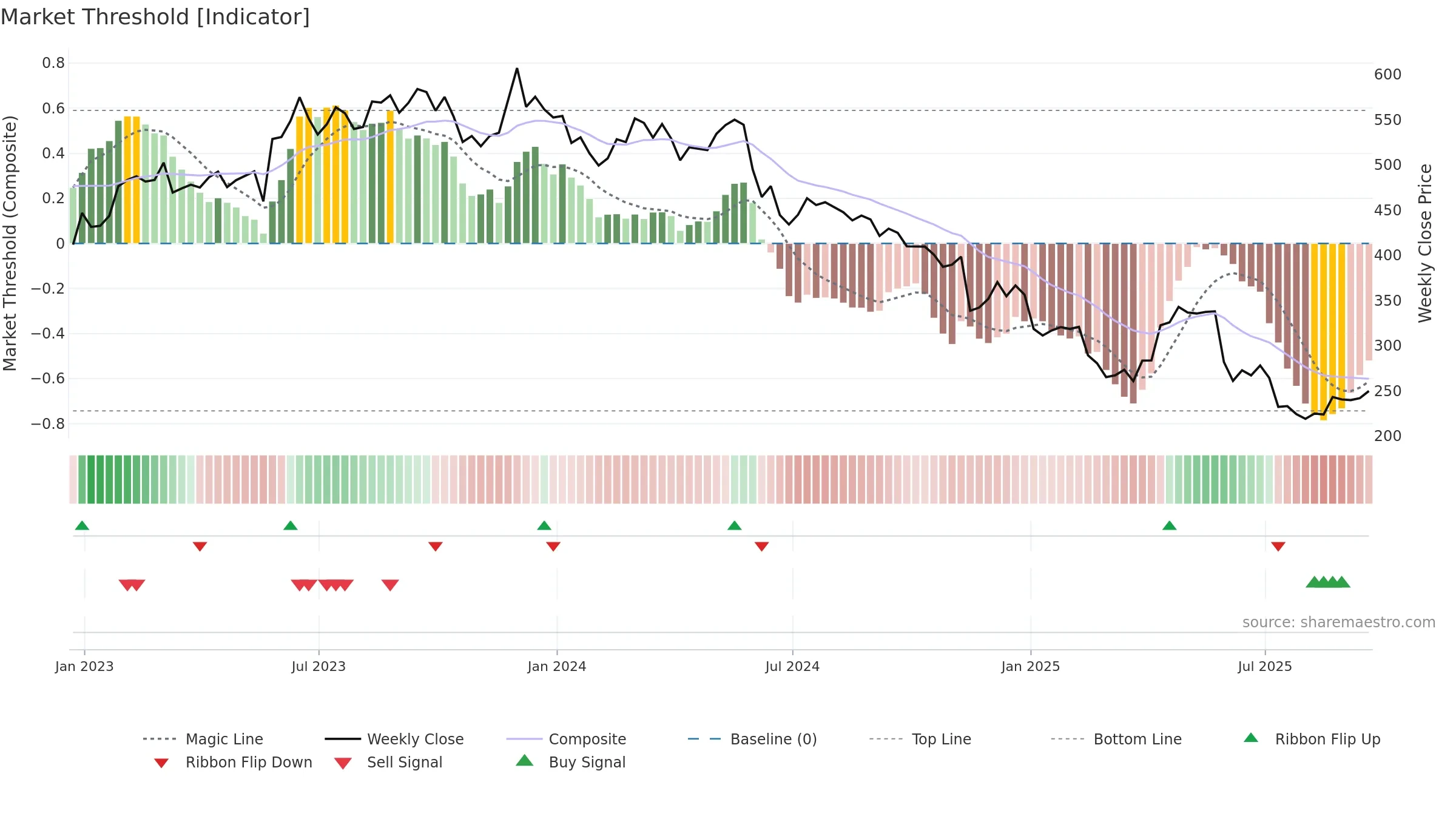Click the red Sell Signal legend triangle
Image resolution: width=1456 pixels, height=819 pixels.
343,763
